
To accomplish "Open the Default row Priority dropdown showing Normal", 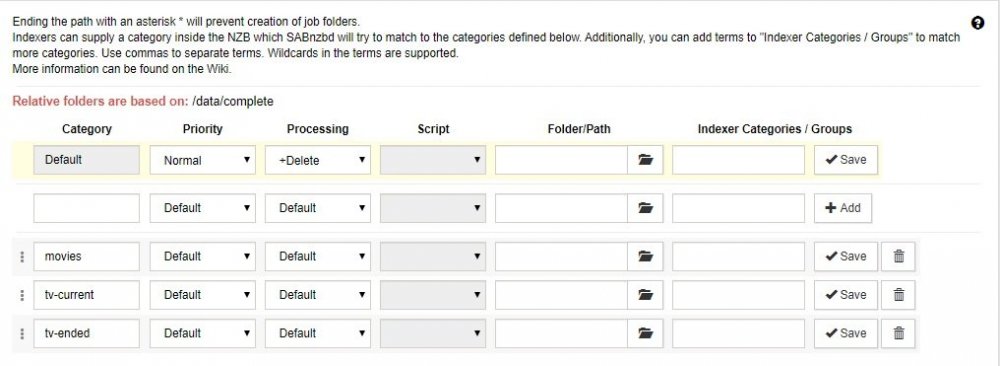I will tap(203, 160).
